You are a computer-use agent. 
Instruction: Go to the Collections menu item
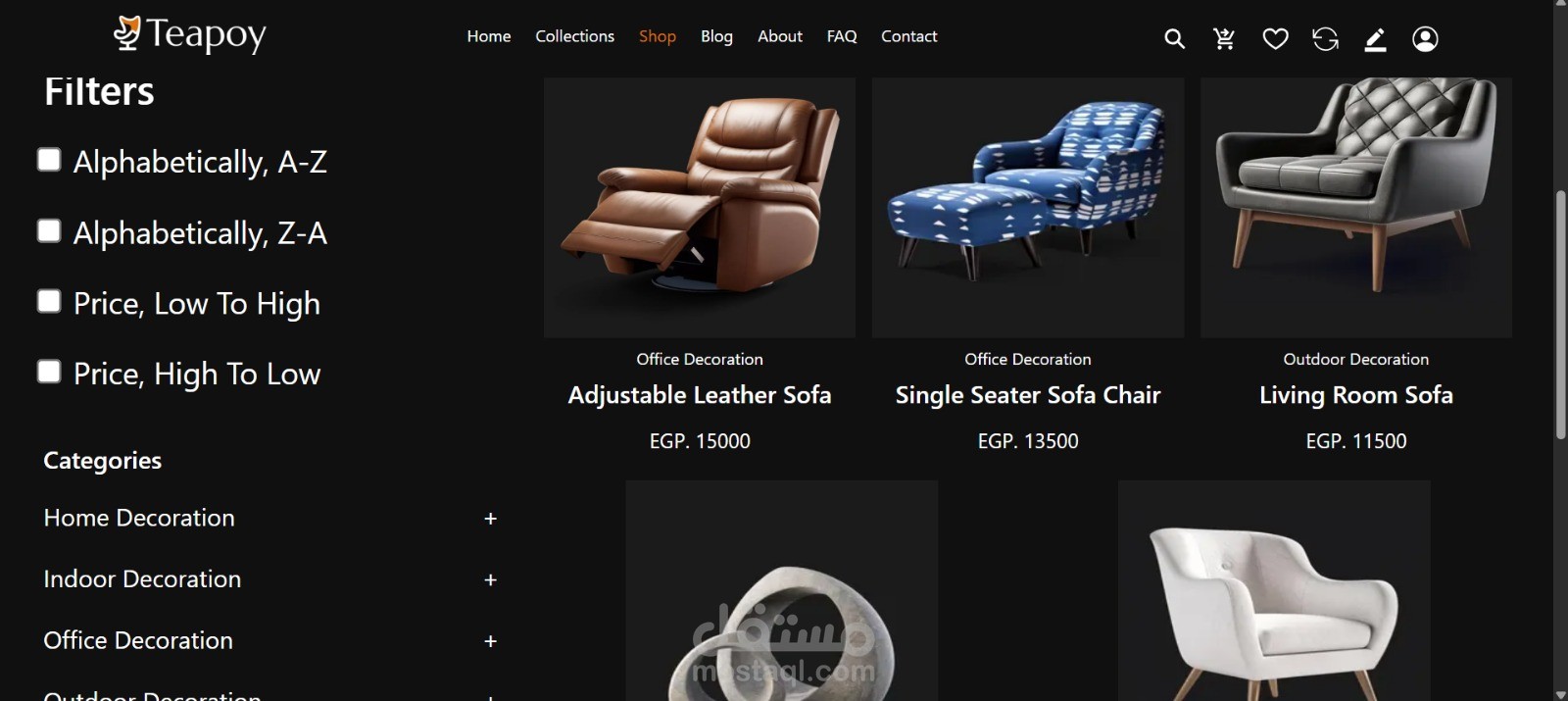[x=574, y=36]
